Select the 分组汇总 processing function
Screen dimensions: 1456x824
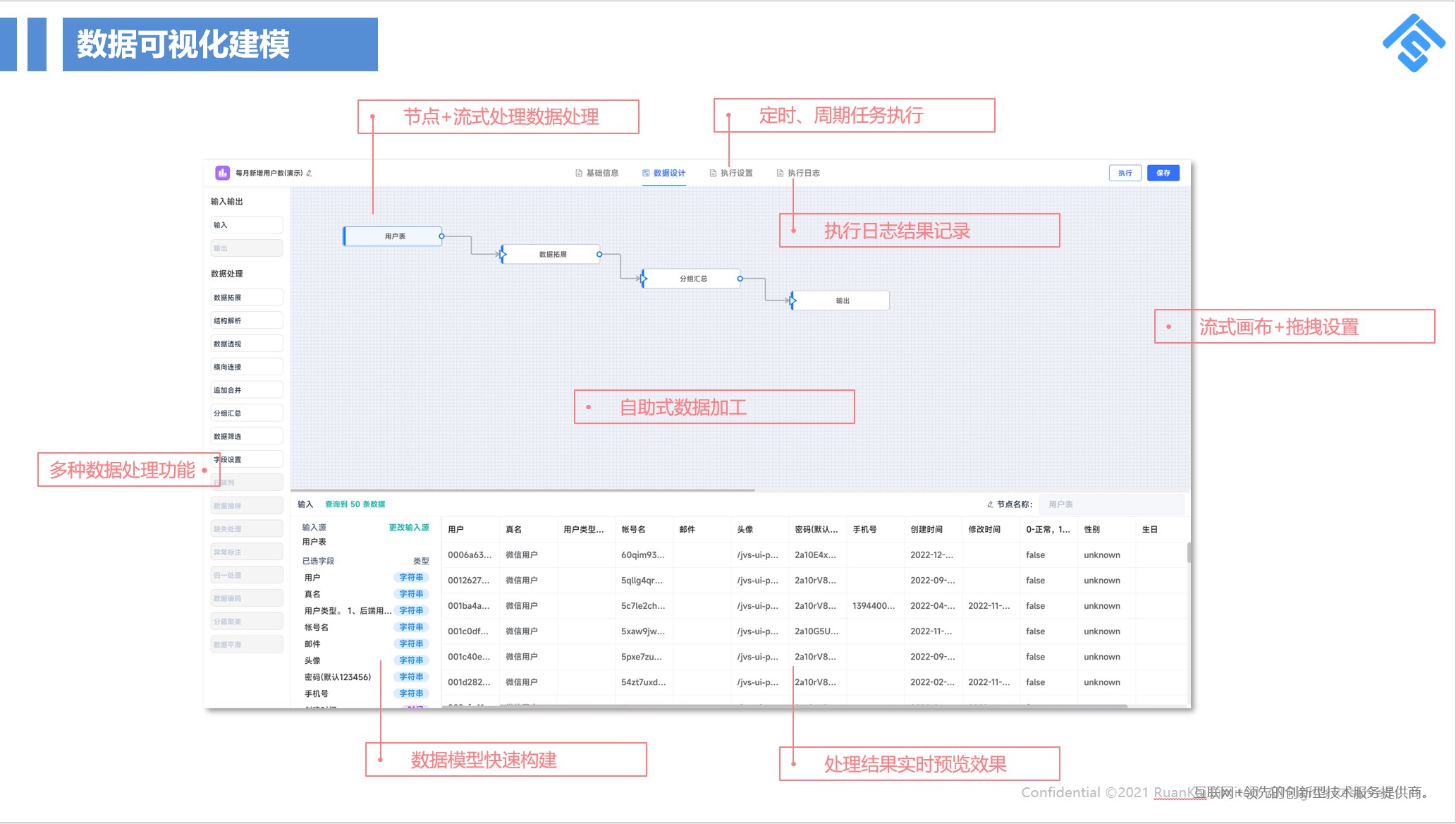coord(246,412)
